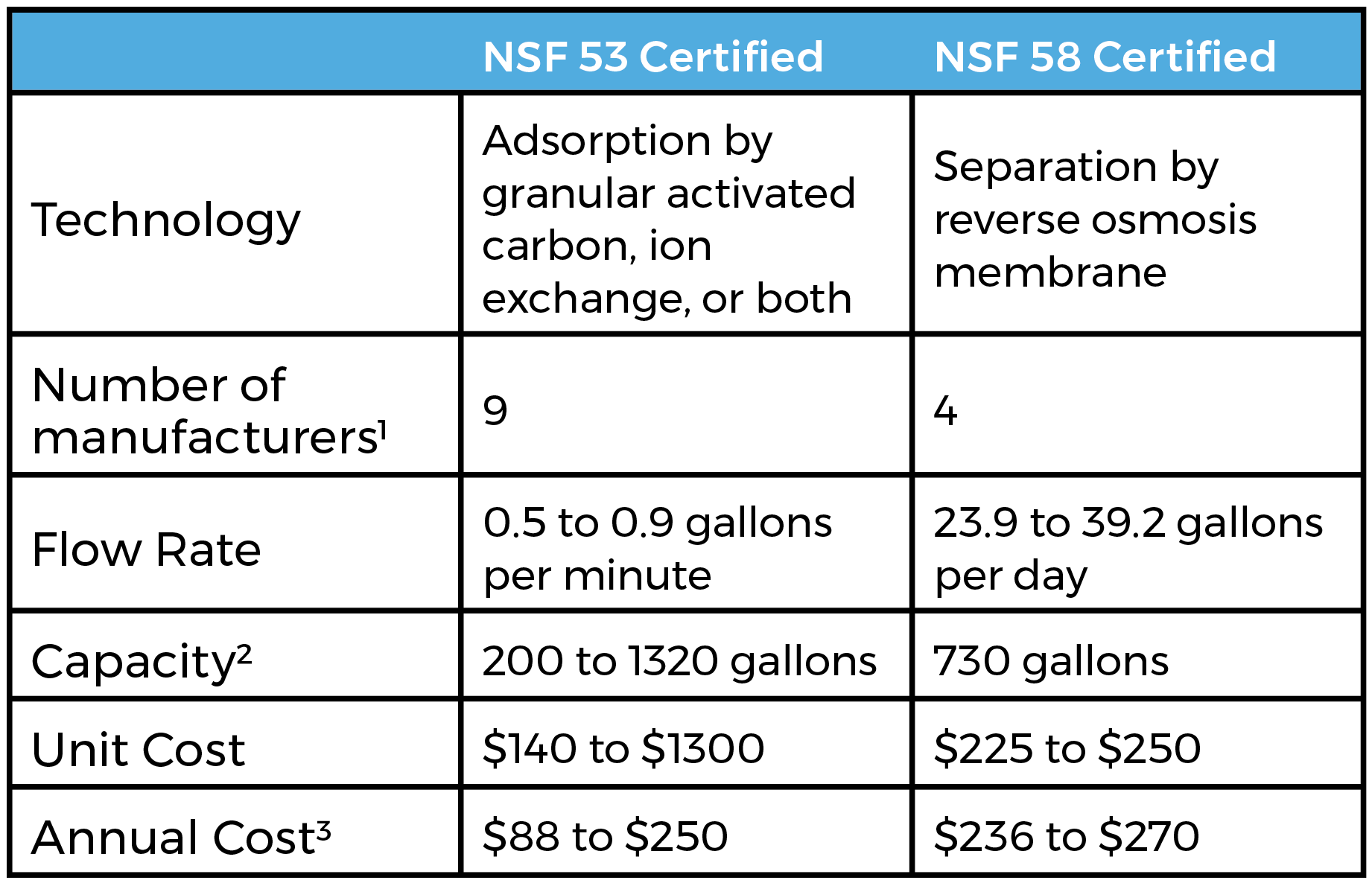
Task: Click the Number of manufacturers row label
Action: coord(209,410)
